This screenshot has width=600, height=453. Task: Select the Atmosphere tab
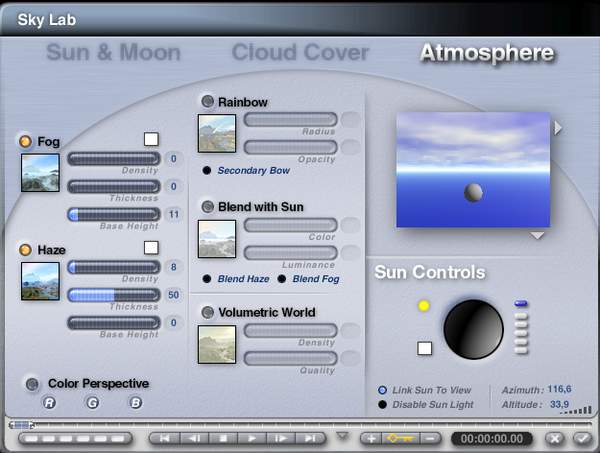[487, 53]
